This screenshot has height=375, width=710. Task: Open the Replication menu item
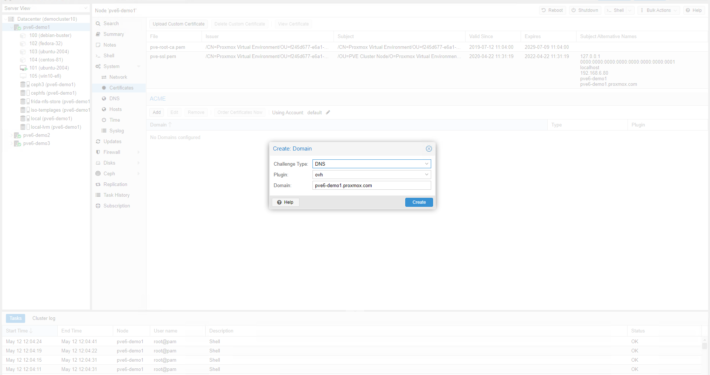[x=119, y=184]
